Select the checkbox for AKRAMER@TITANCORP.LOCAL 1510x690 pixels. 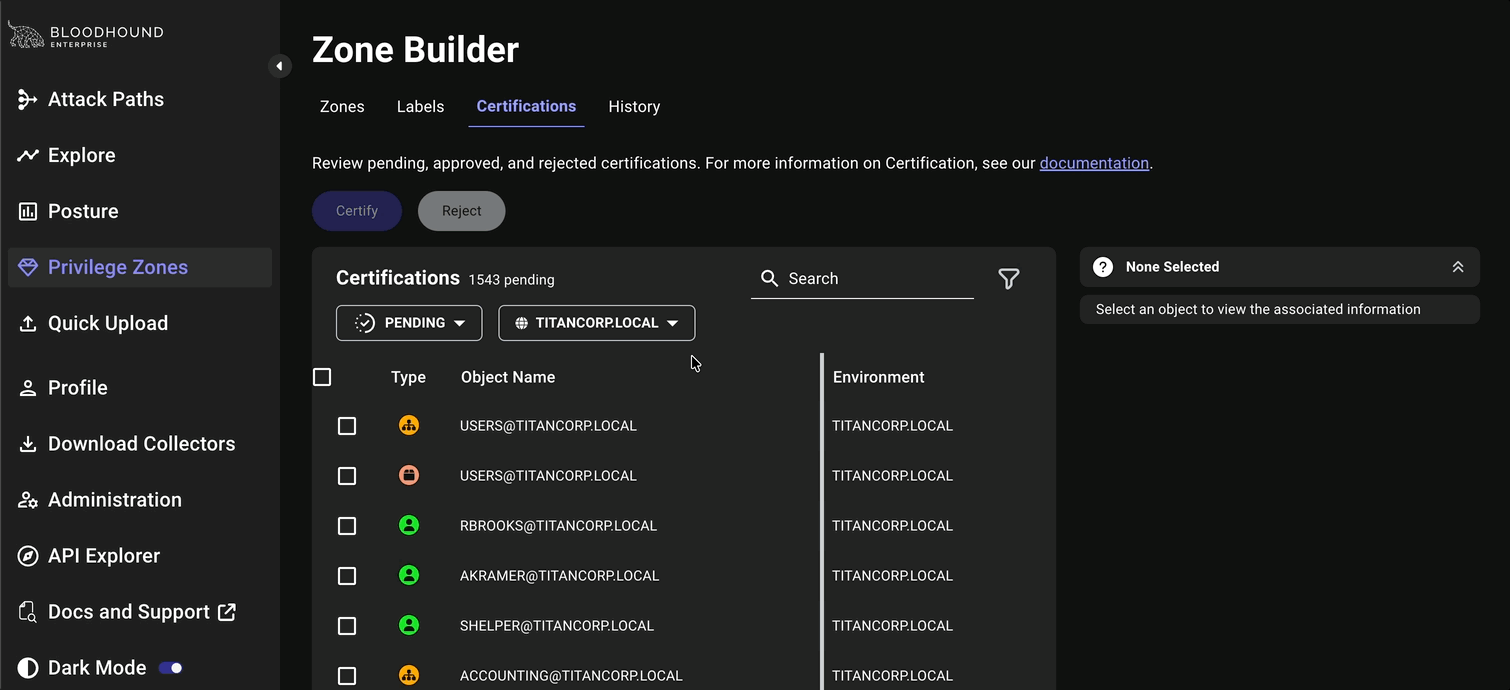point(347,576)
